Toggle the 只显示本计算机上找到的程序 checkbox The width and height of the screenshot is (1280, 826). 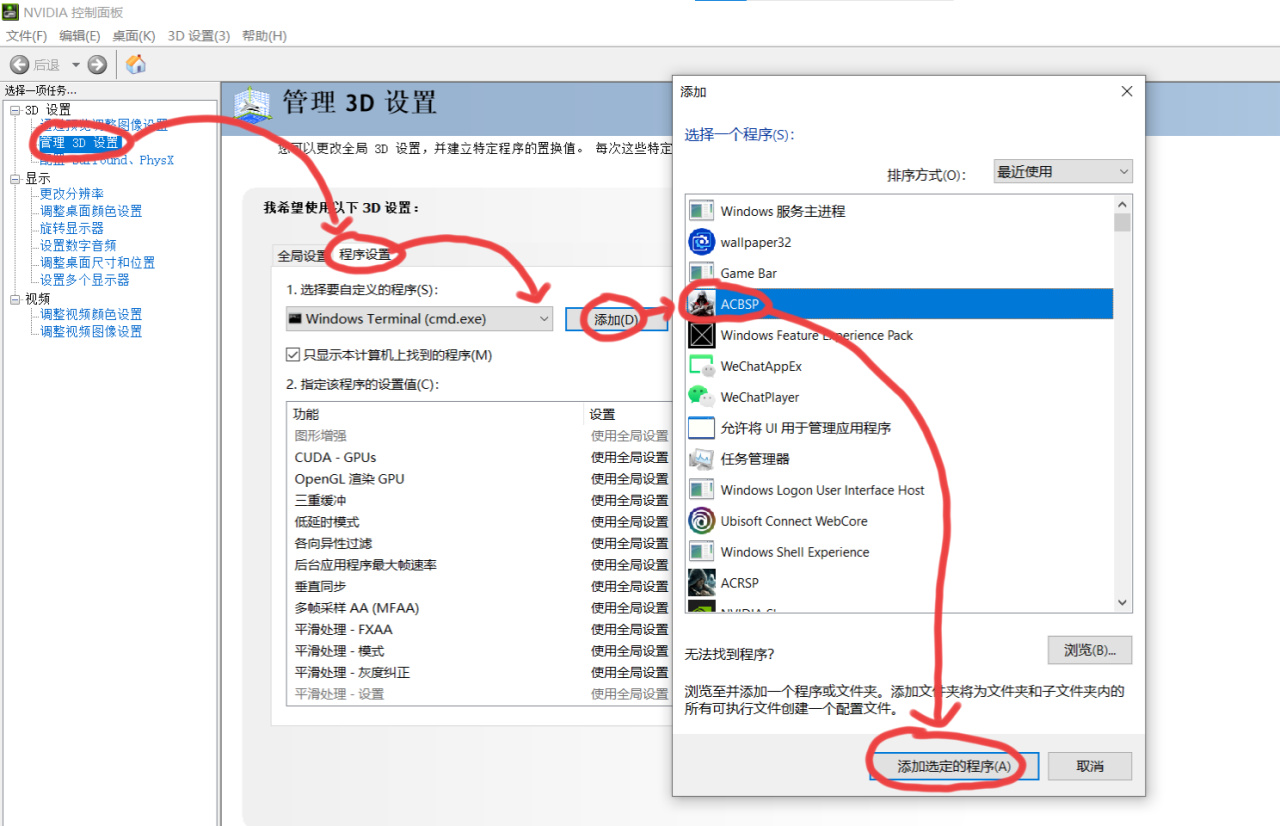(293, 355)
